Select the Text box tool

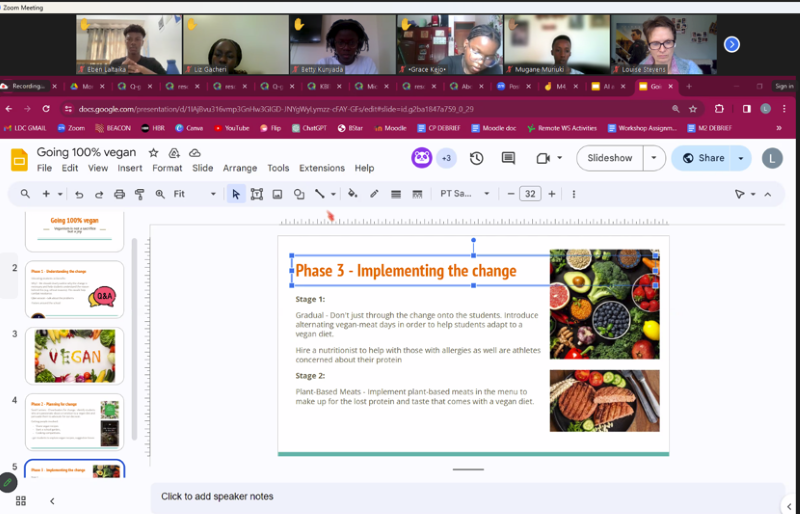point(257,194)
